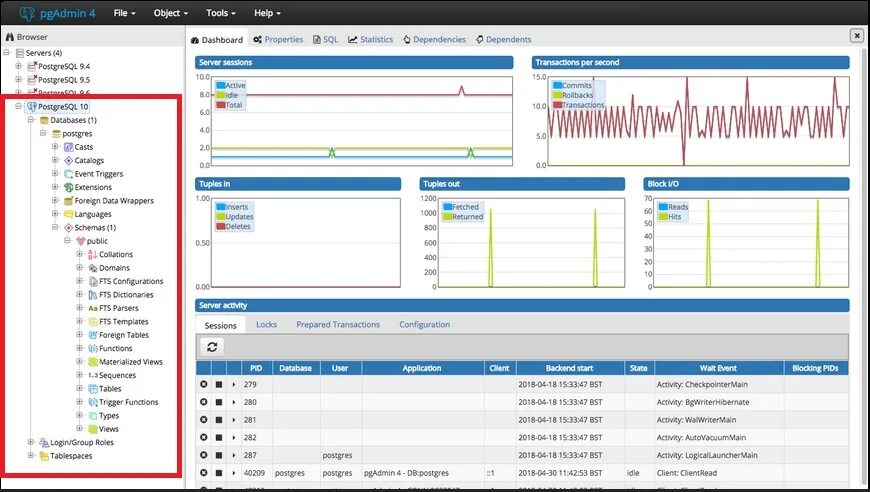
Task: Expand details of the PID 282 row
Action: (234, 438)
